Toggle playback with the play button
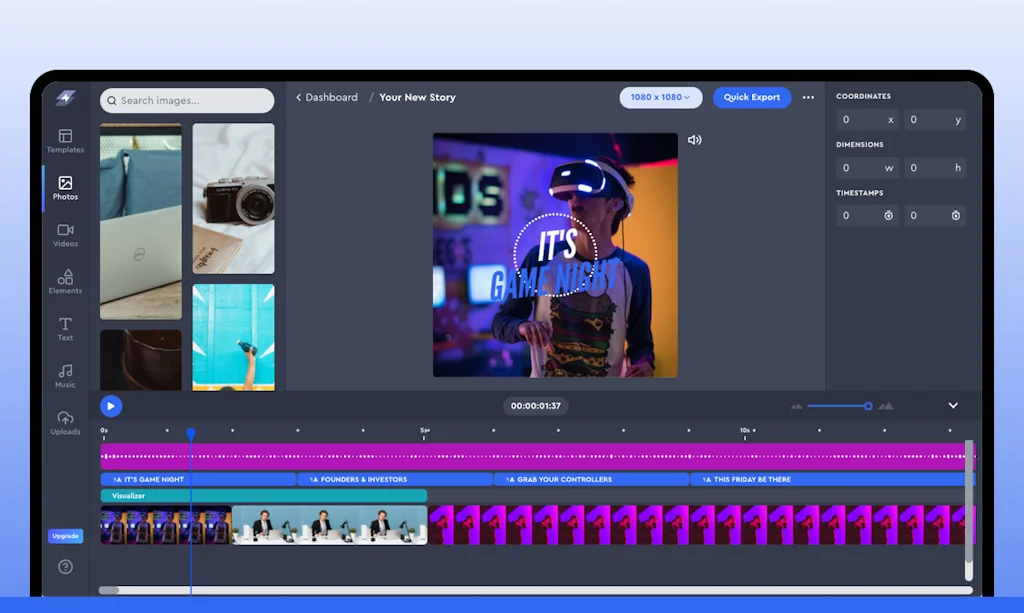 click(x=111, y=406)
